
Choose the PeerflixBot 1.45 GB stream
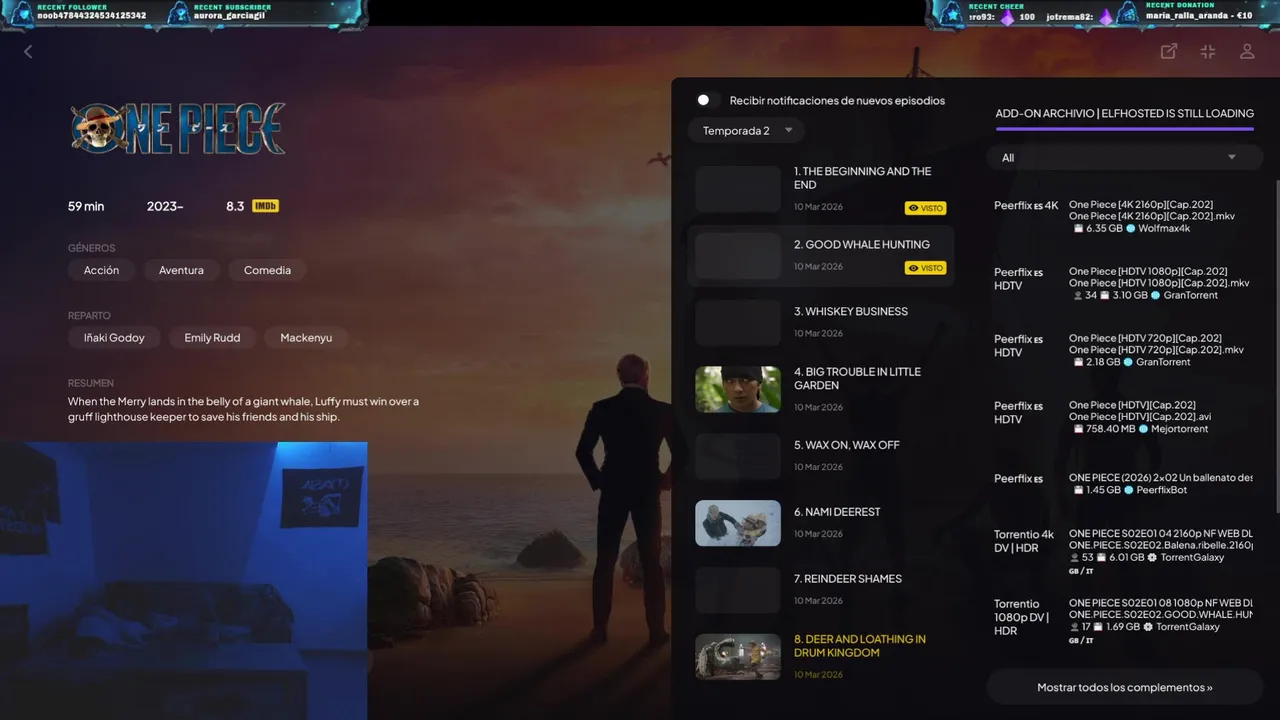coord(1124,485)
